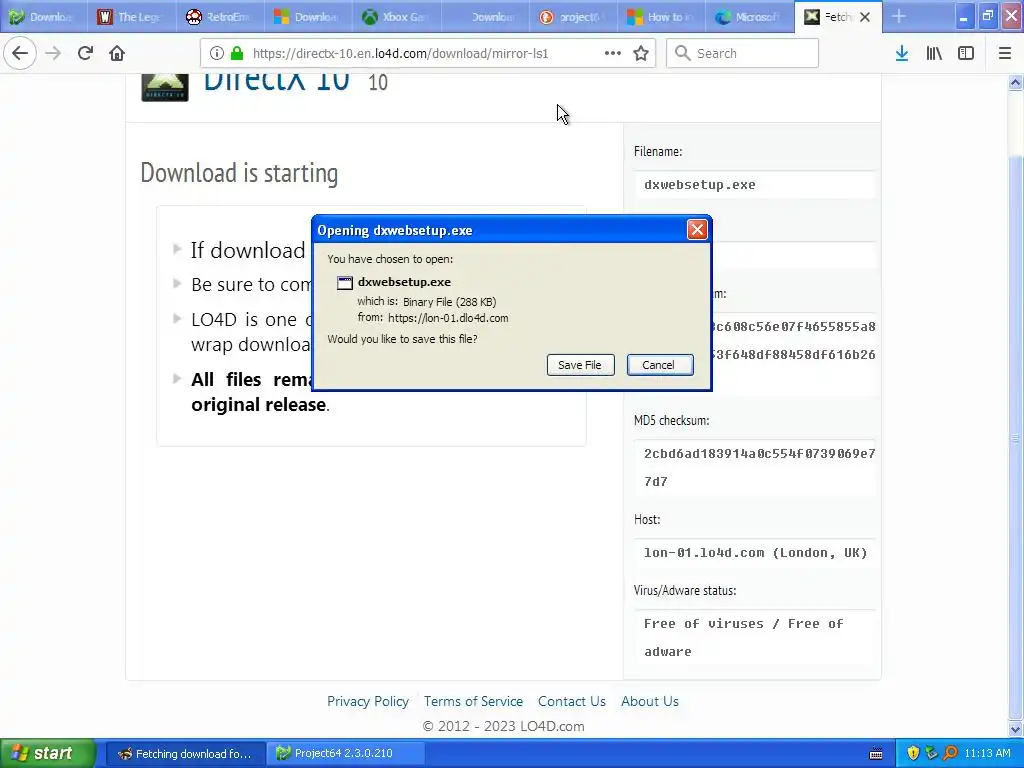Viewport: 1024px width, 768px height.
Task: Open a new tab with plus
Action: tap(899, 17)
